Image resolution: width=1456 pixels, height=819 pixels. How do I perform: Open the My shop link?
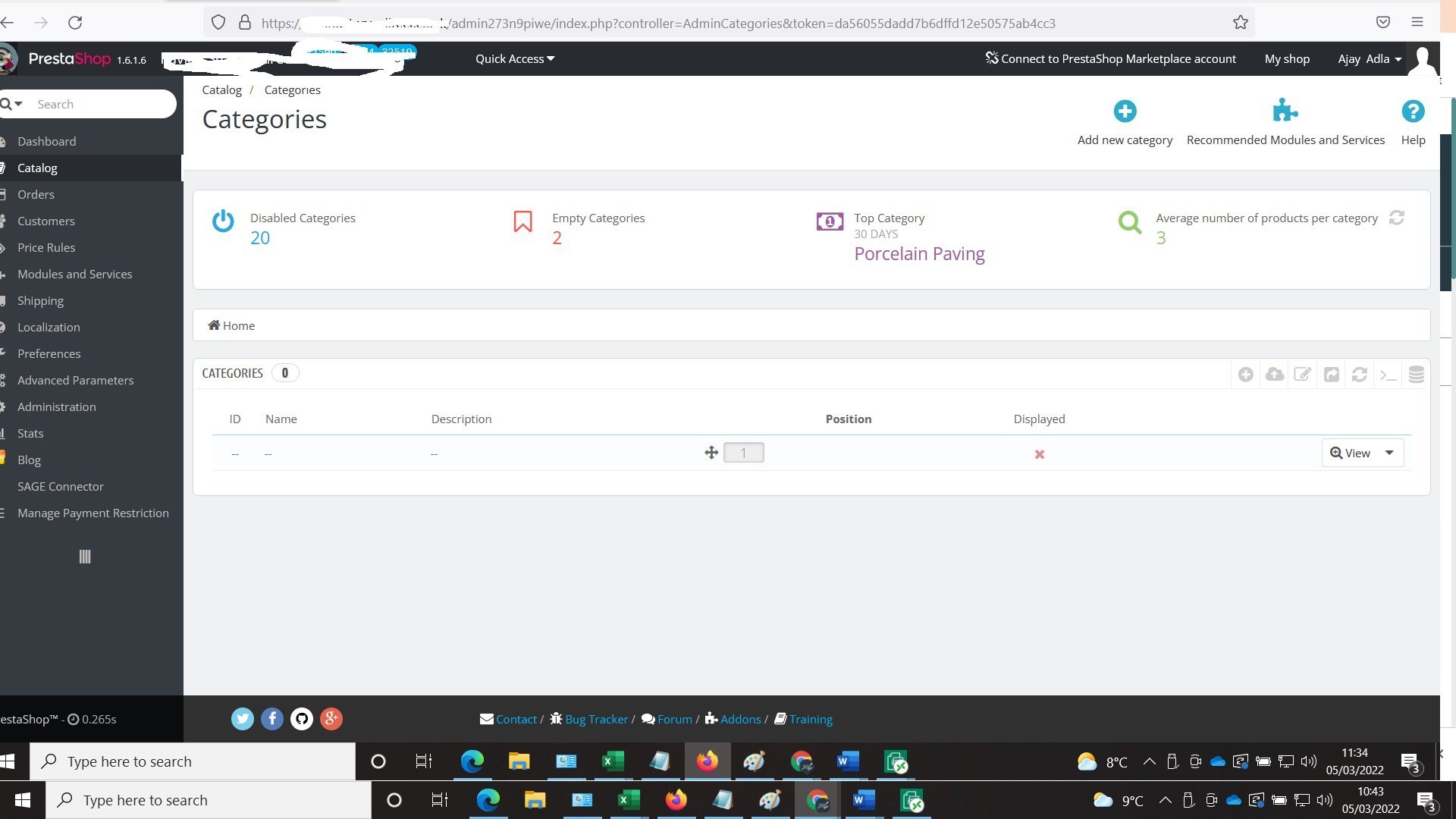coord(1286,59)
